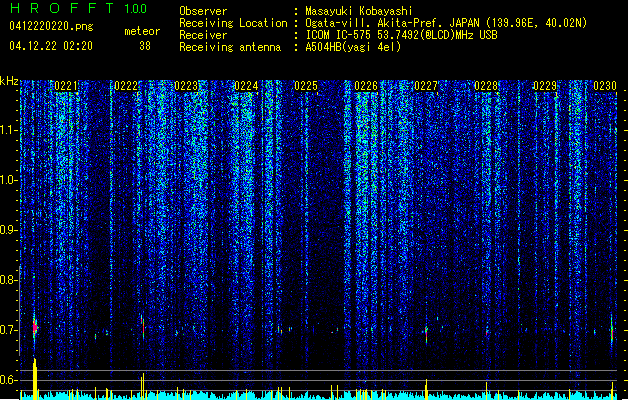Click the HROFFT 1.0.0 title text
The width and height of the screenshot is (629, 400).
point(79,8)
